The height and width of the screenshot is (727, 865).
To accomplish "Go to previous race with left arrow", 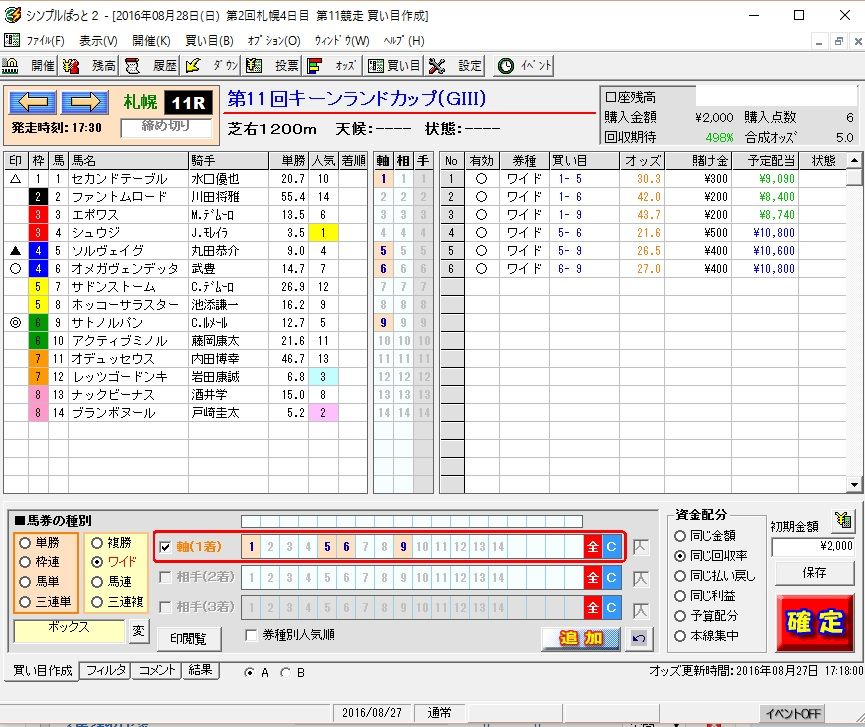I will 33,101.
